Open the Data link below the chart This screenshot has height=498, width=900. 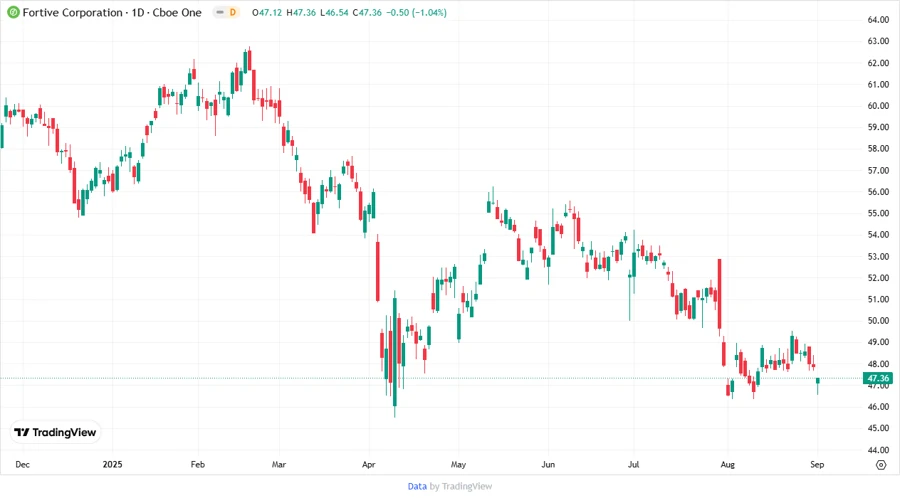point(417,487)
